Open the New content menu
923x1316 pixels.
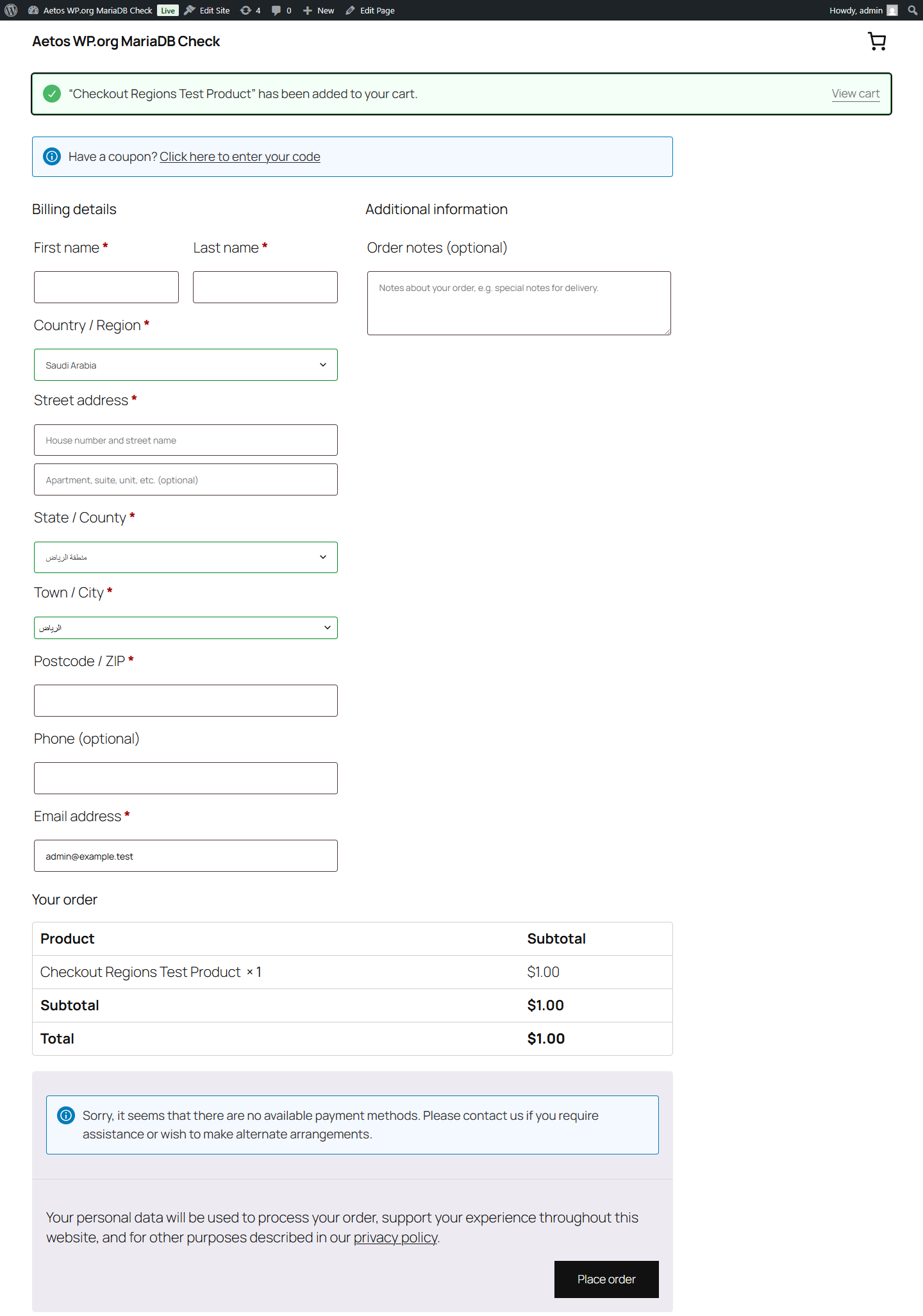click(319, 10)
